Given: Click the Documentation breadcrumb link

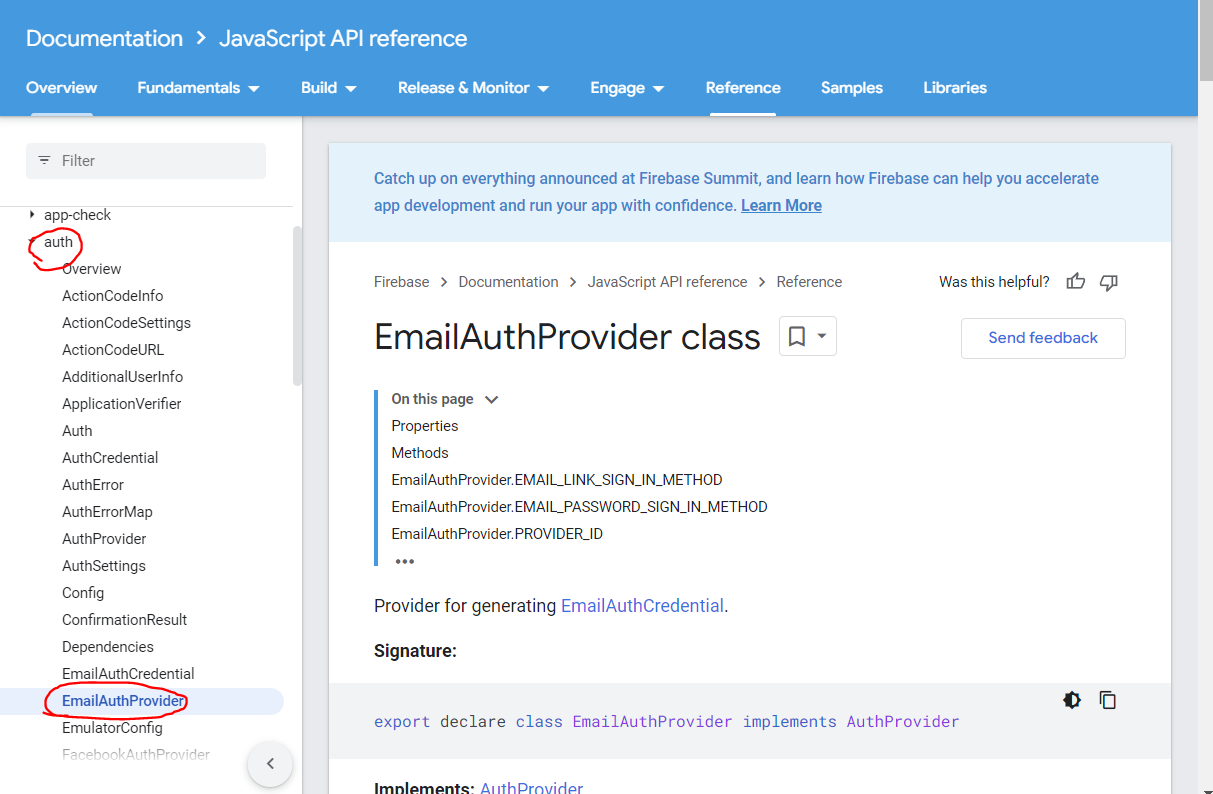Looking at the screenshot, I should coord(508,282).
